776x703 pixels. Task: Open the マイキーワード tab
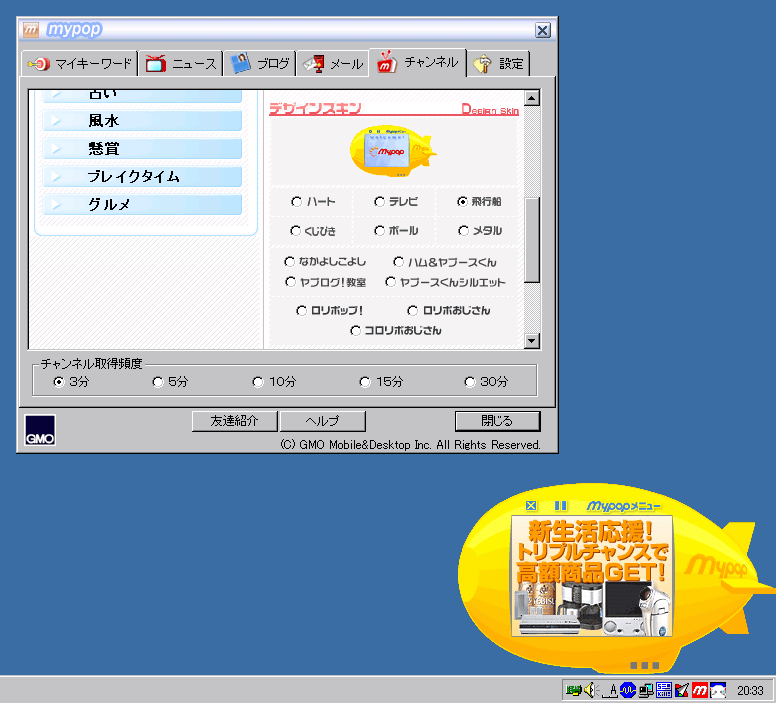(80, 64)
